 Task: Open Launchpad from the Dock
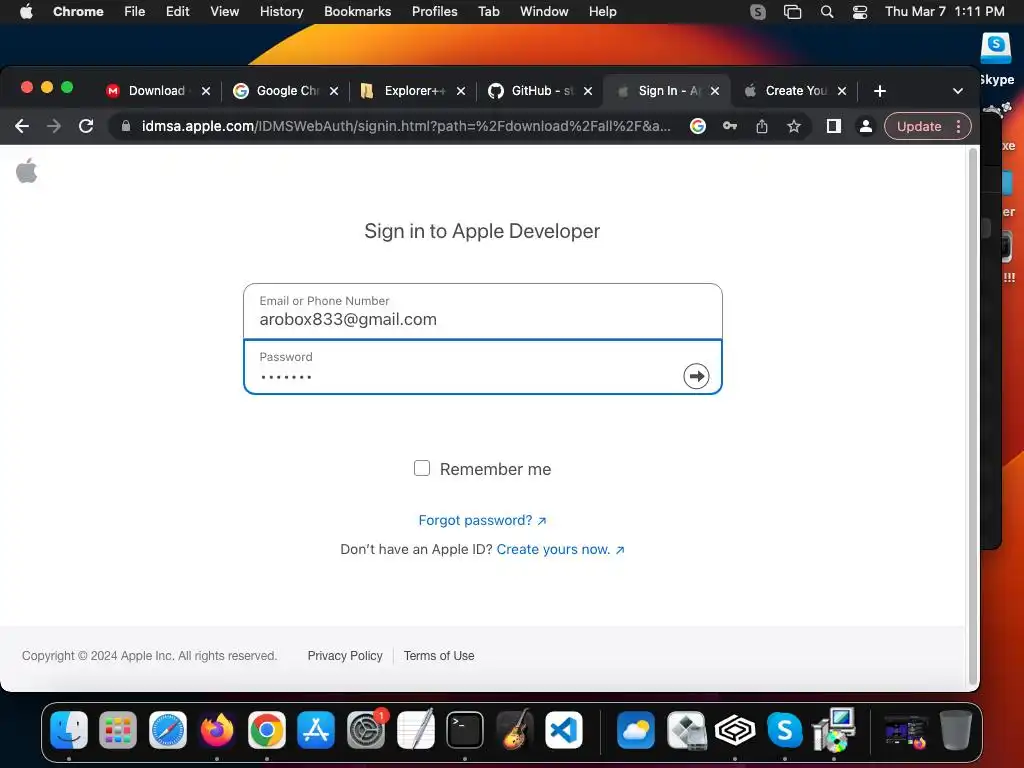[x=118, y=729]
